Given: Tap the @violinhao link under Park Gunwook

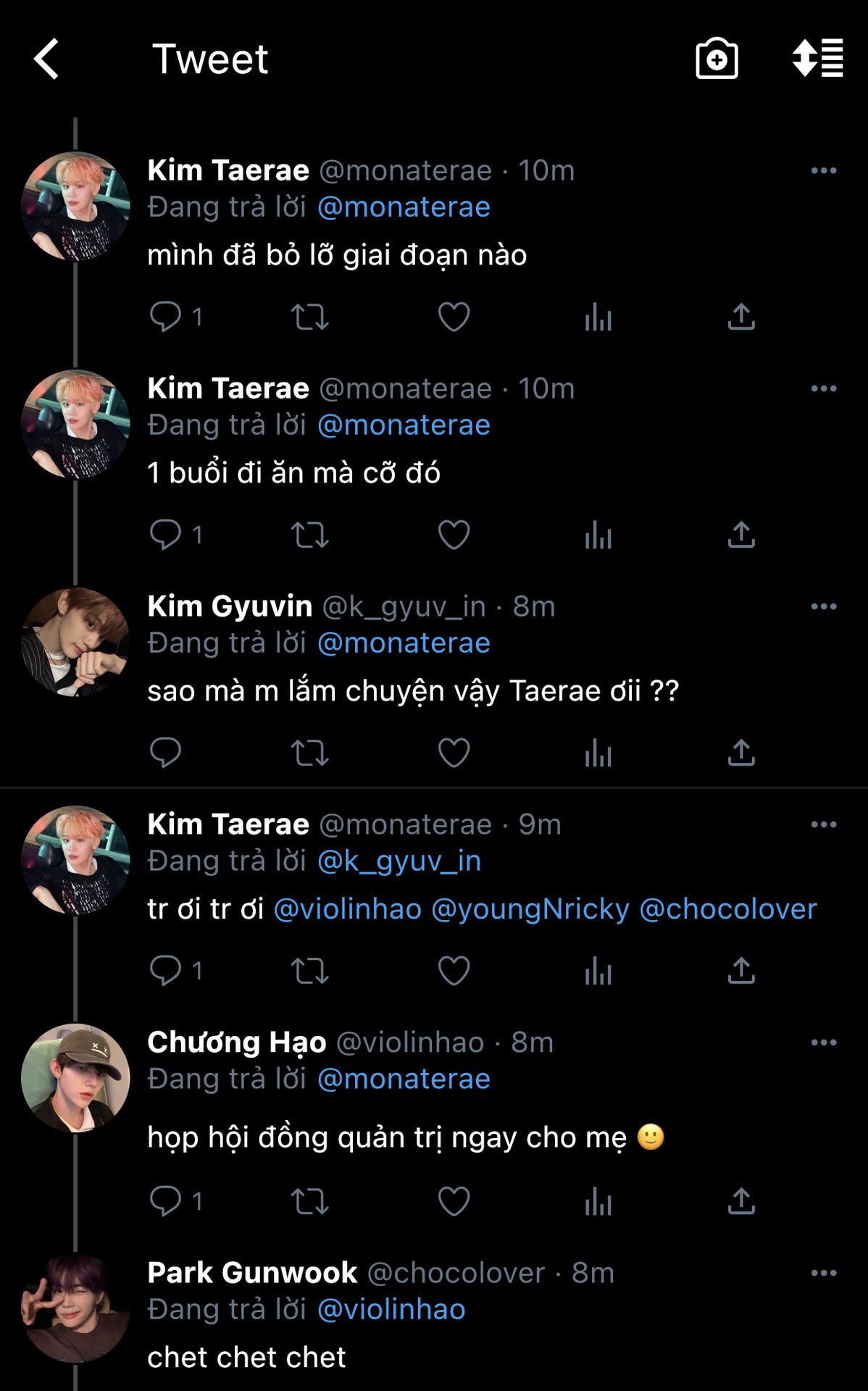Looking at the screenshot, I should coord(391,1310).
